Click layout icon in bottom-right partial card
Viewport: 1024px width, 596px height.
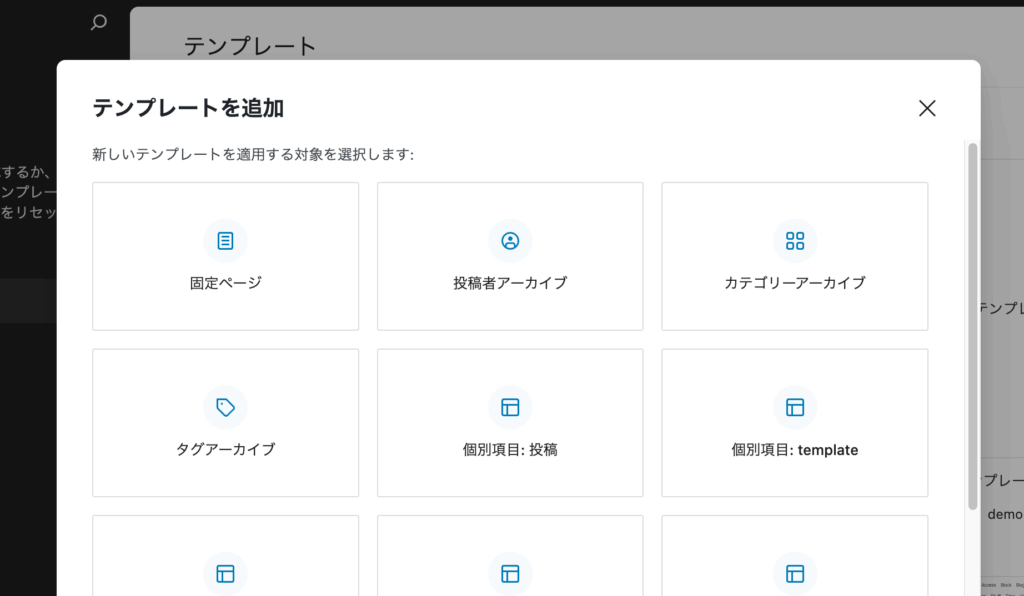click(x=795, y=573)
